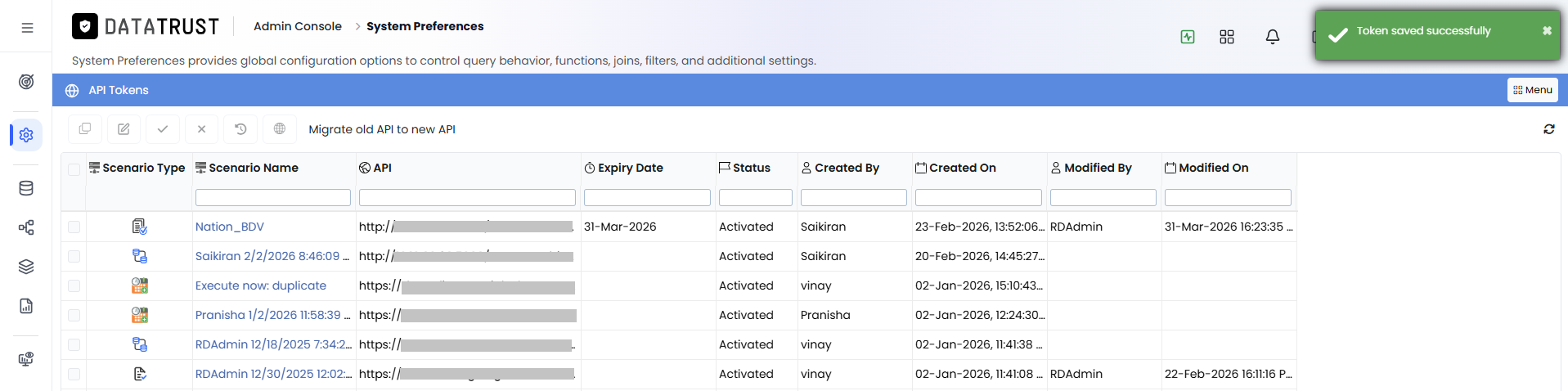Click the target icon in the sidebar
Screen dimensions: 1568x391
[x=26, y=82]
